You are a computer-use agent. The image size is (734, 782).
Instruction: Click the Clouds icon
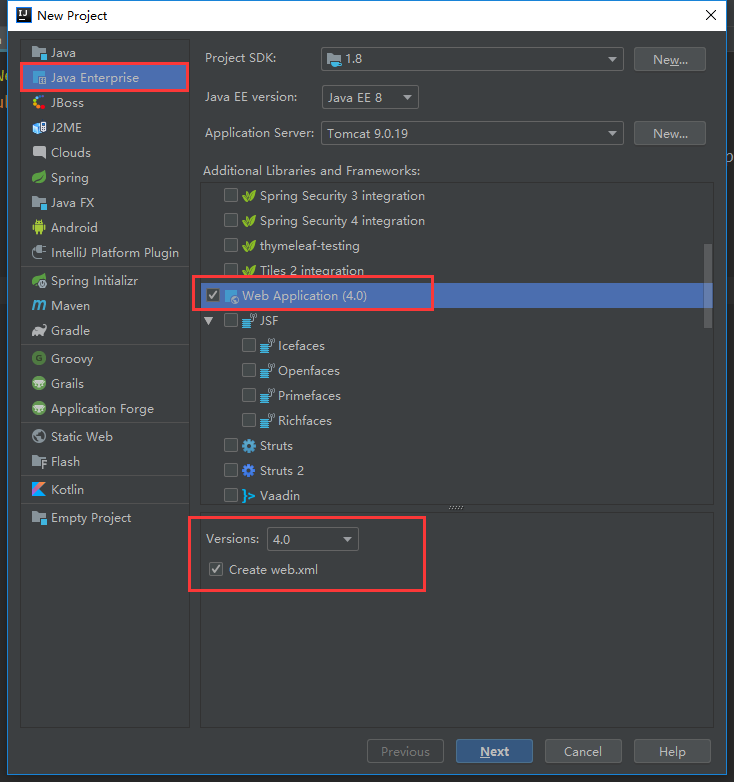click(x=39, y=152)
